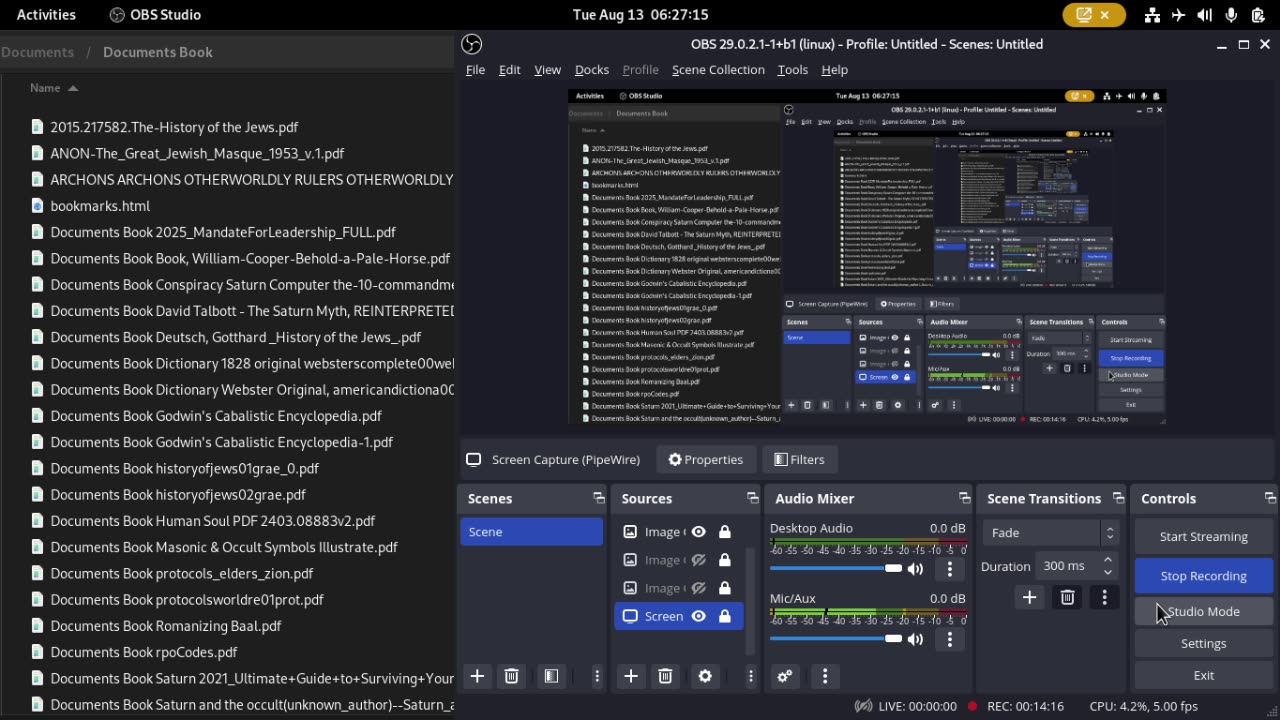Click the OBS preview canvas

866,256
